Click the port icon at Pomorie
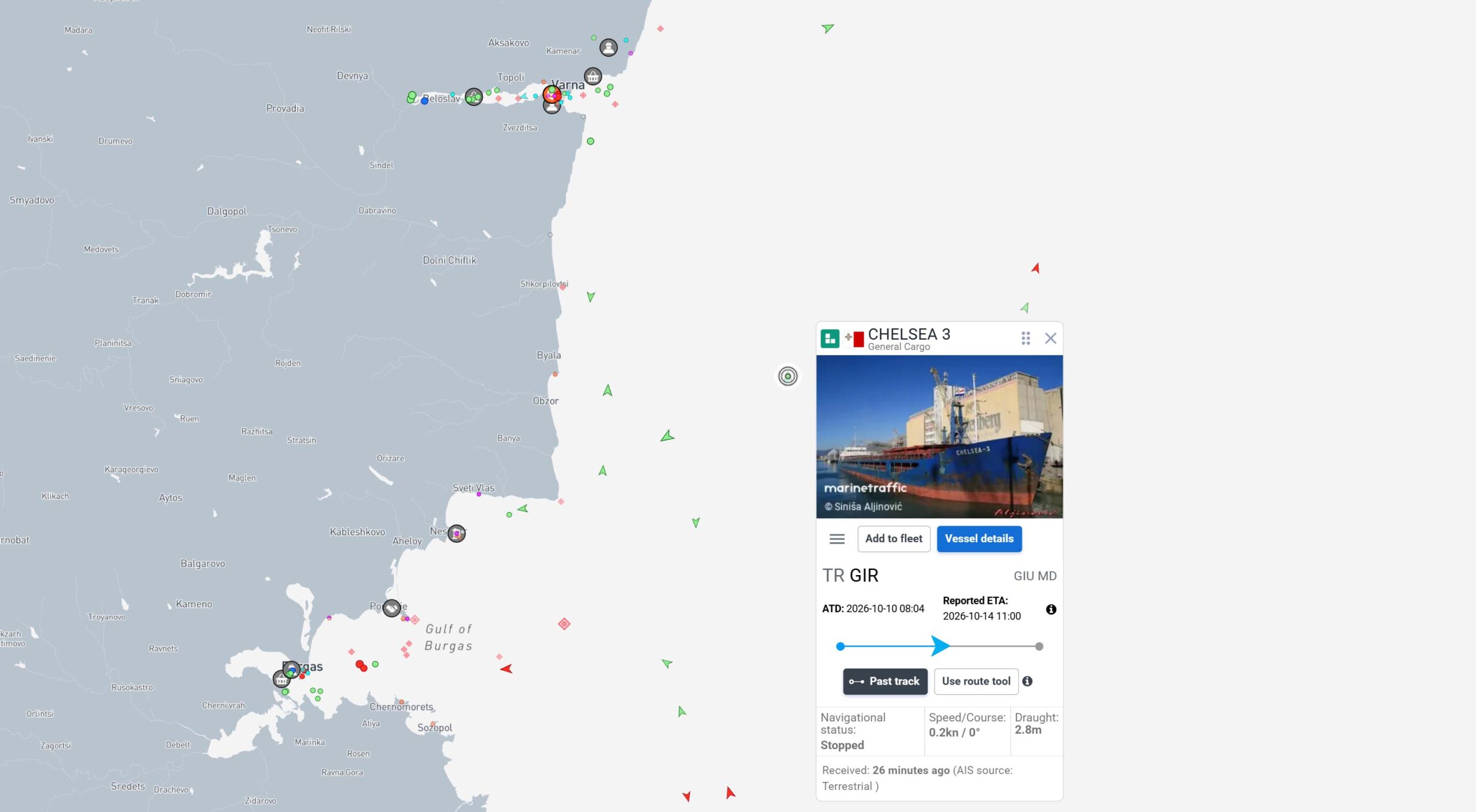Image resolution: width=1476 pixels, height=812 pixels. pyautogui.click(x=391, y=608)
